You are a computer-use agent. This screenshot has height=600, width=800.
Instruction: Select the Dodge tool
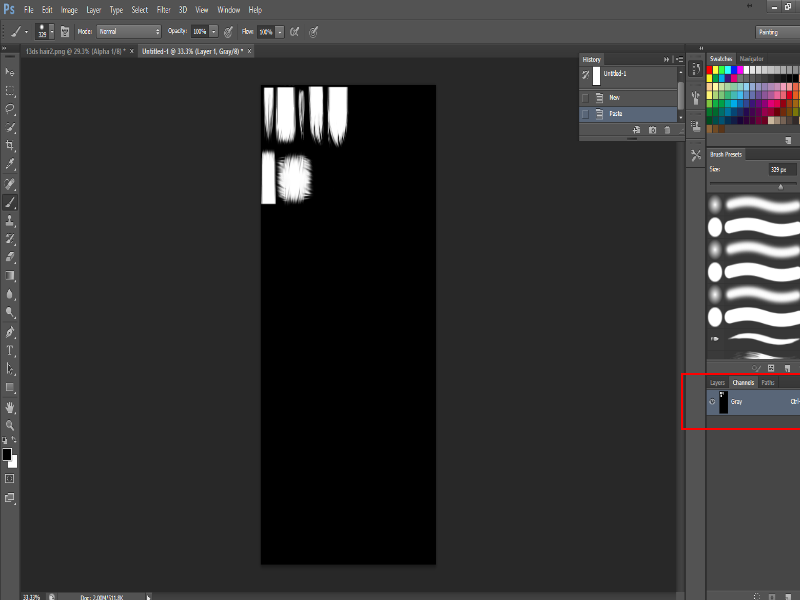pos(10,312)
